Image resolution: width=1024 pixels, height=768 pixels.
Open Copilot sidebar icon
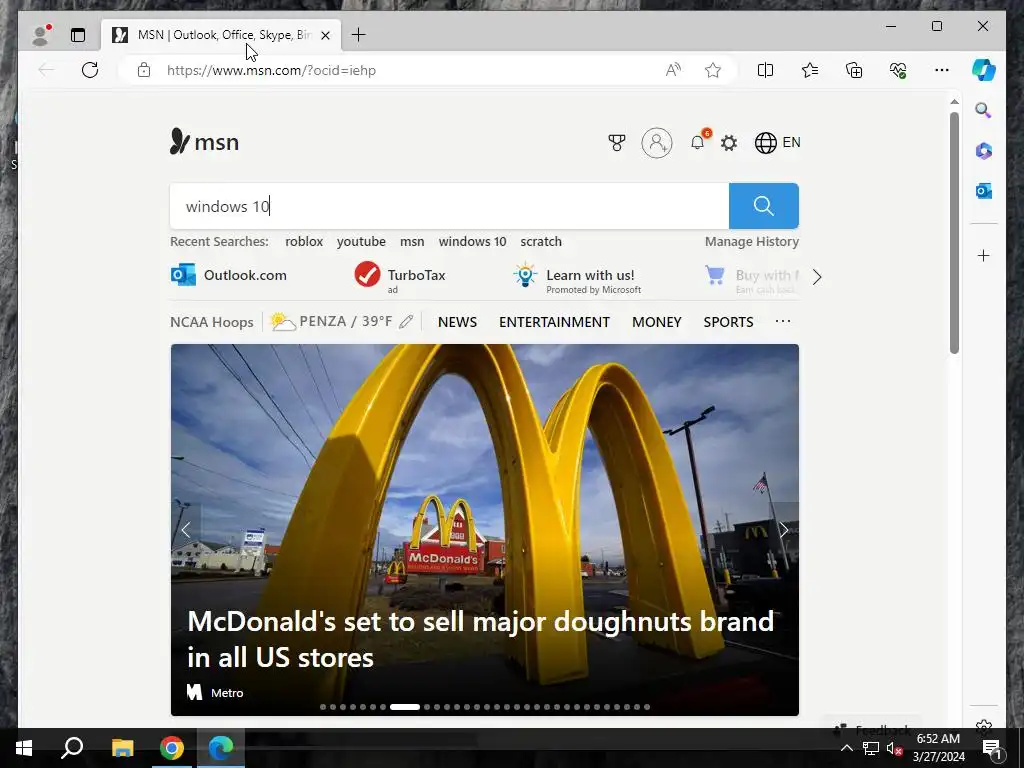[x=984, y=70]
